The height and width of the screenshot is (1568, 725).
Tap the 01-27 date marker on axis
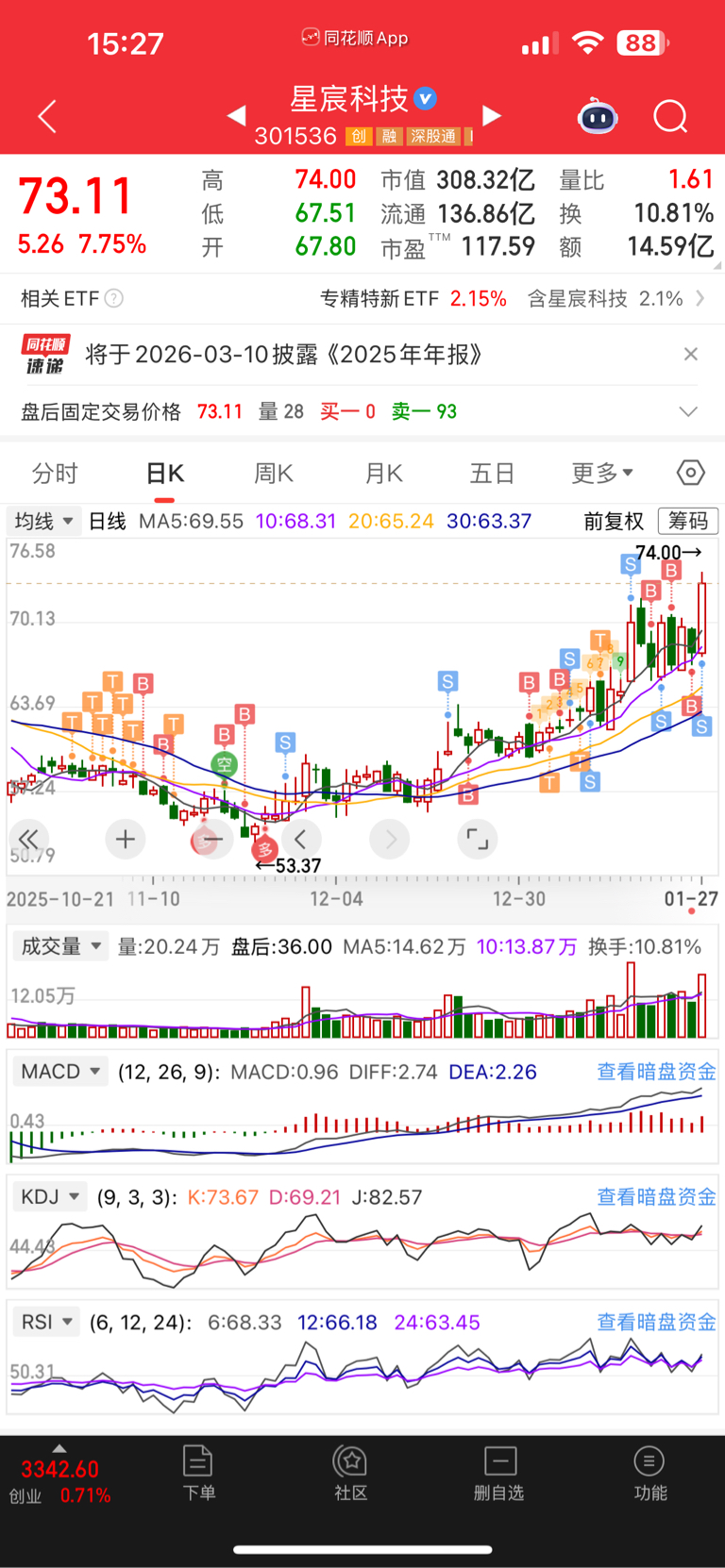(691, 898)
